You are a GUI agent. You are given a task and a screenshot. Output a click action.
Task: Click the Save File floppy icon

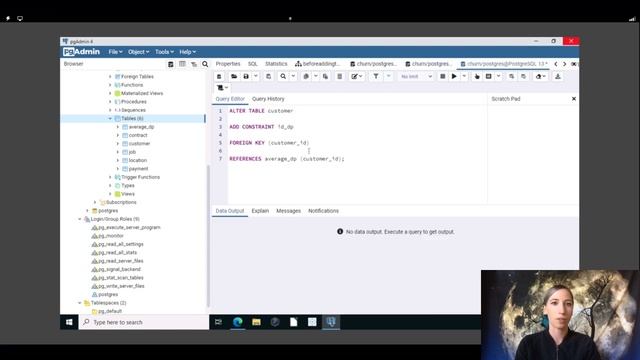246,76
